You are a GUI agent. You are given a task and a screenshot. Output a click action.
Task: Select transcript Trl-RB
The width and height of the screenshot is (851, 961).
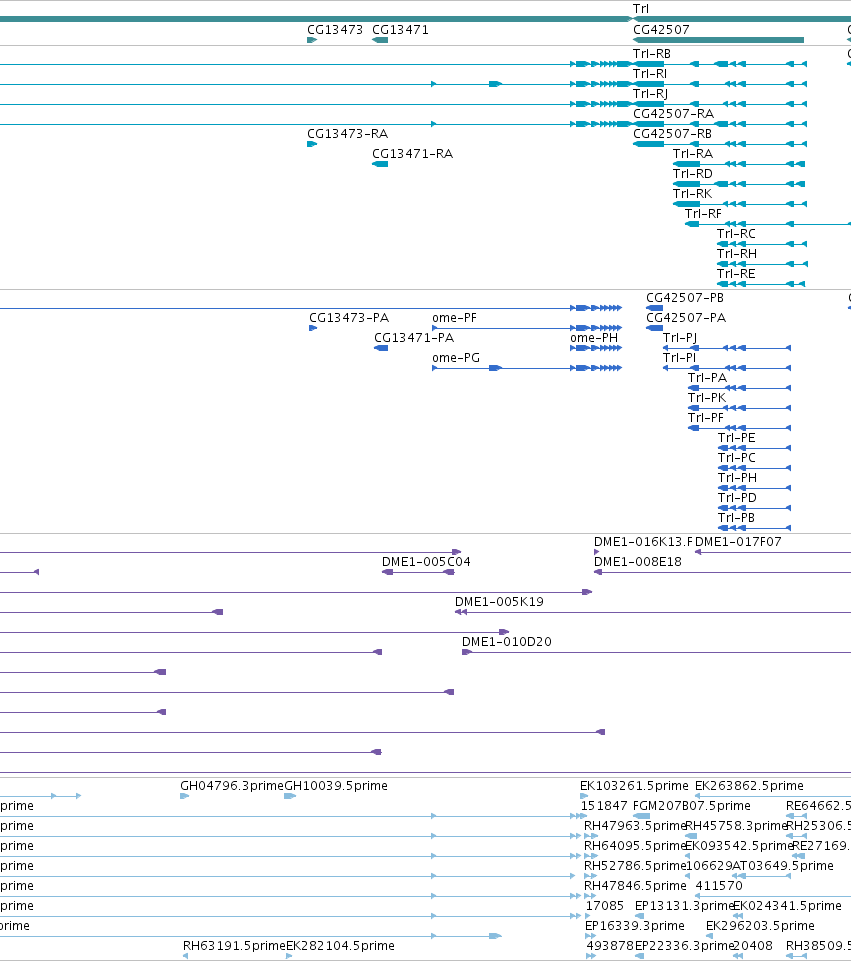652,54
